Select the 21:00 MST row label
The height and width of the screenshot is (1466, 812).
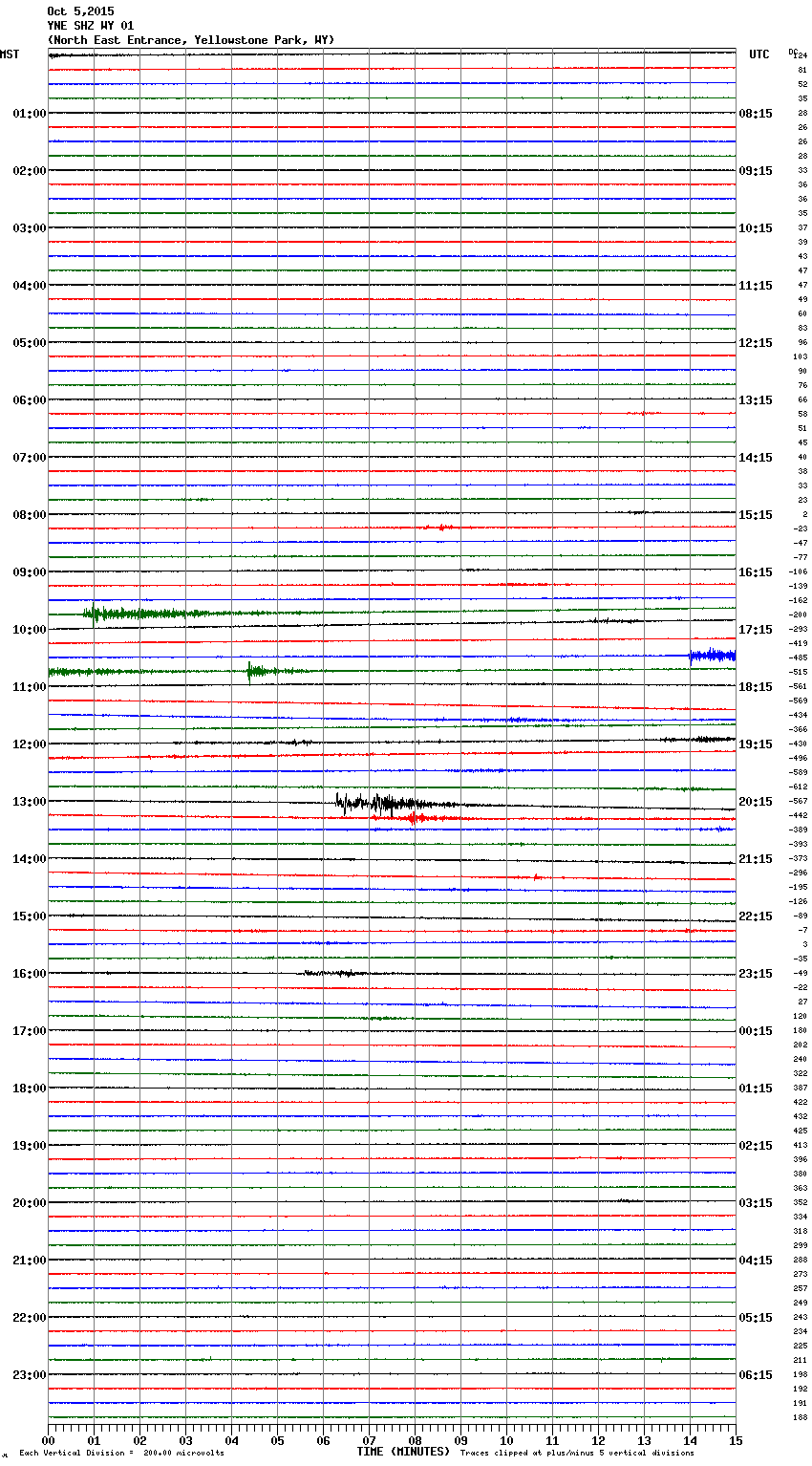(x=30, y=1261)
